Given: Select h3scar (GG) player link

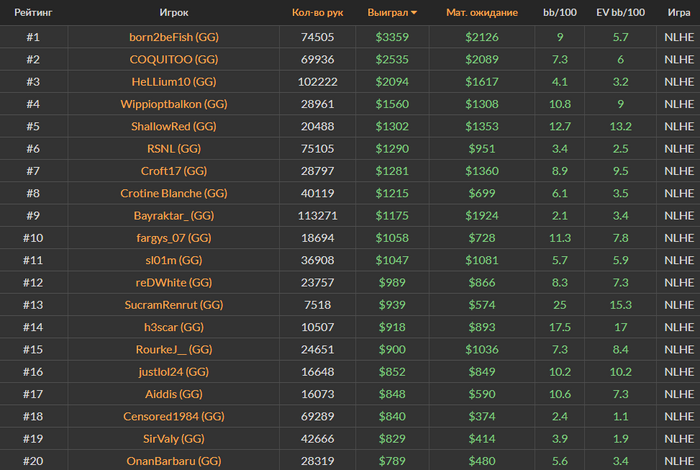Looking at the screenshot, I should pos(174,327).
